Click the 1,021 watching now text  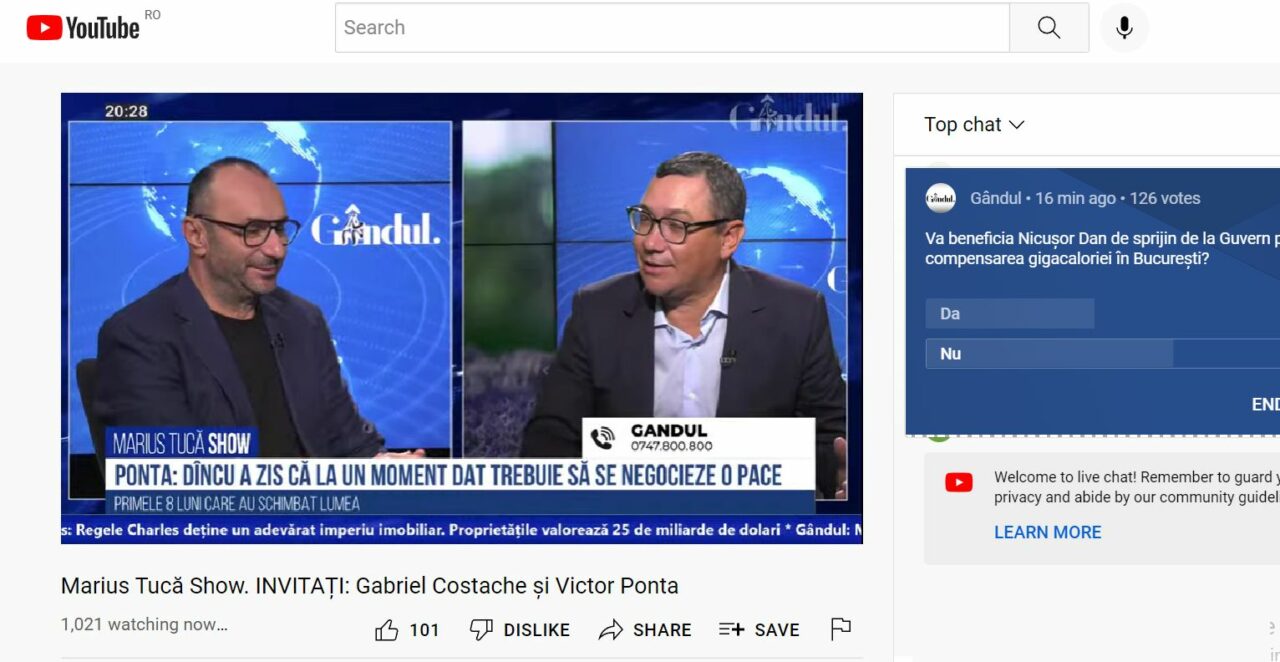click(144, 624)
